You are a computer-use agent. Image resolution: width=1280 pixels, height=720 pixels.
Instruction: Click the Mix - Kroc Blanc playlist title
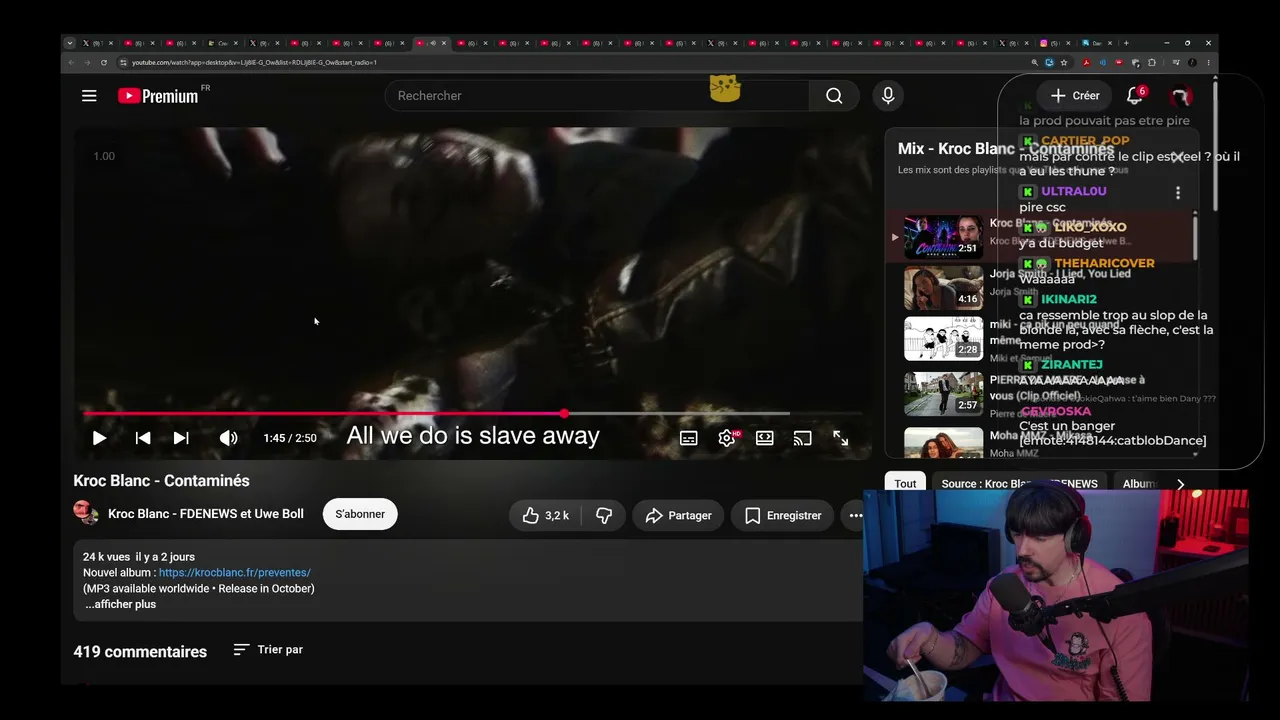[1006, 149]
